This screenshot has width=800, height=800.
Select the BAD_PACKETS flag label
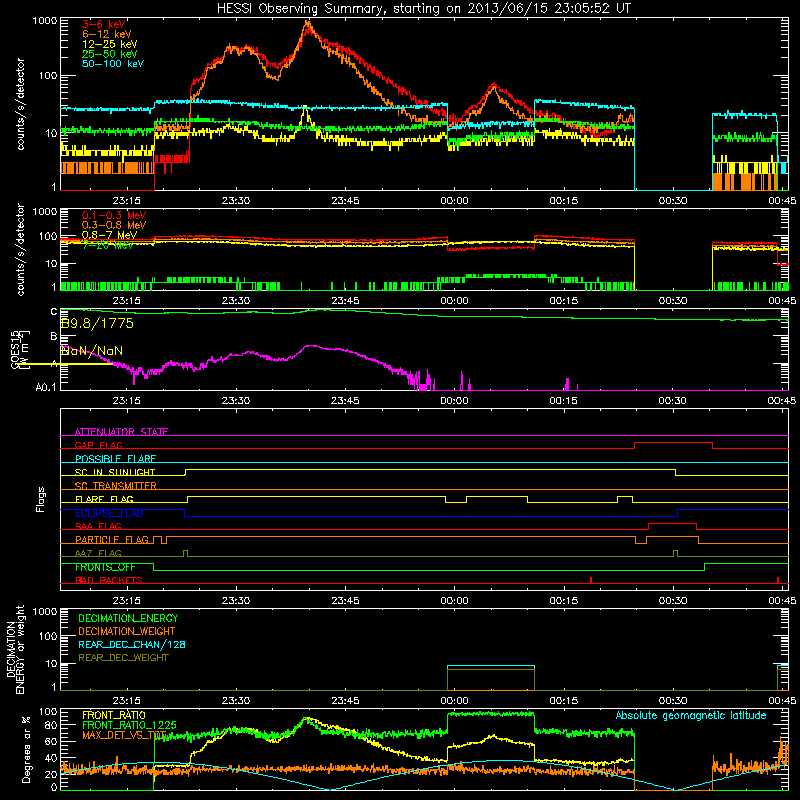tap(109, 581)
